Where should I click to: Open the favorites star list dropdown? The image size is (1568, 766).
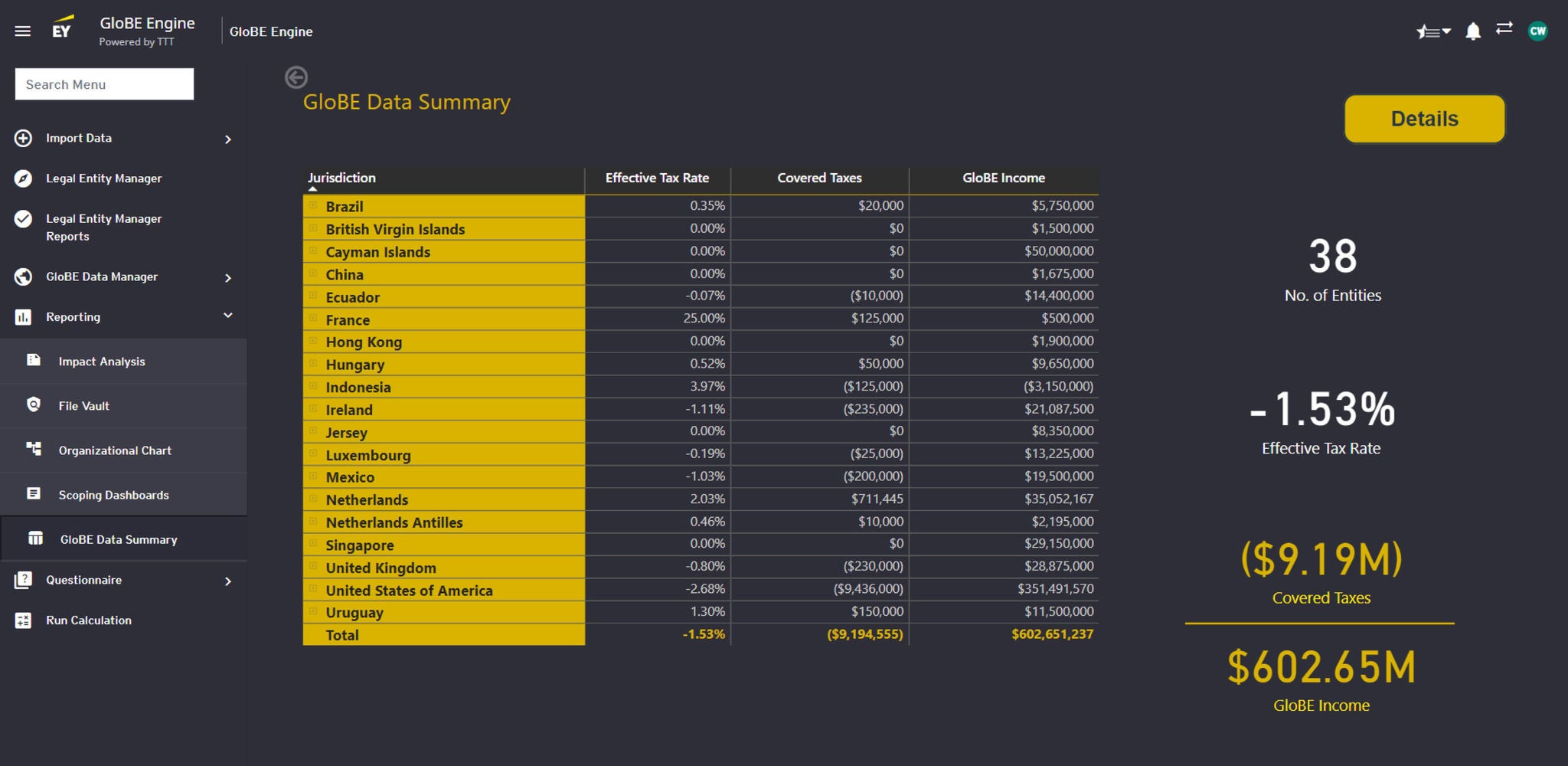click(1432, 31)
